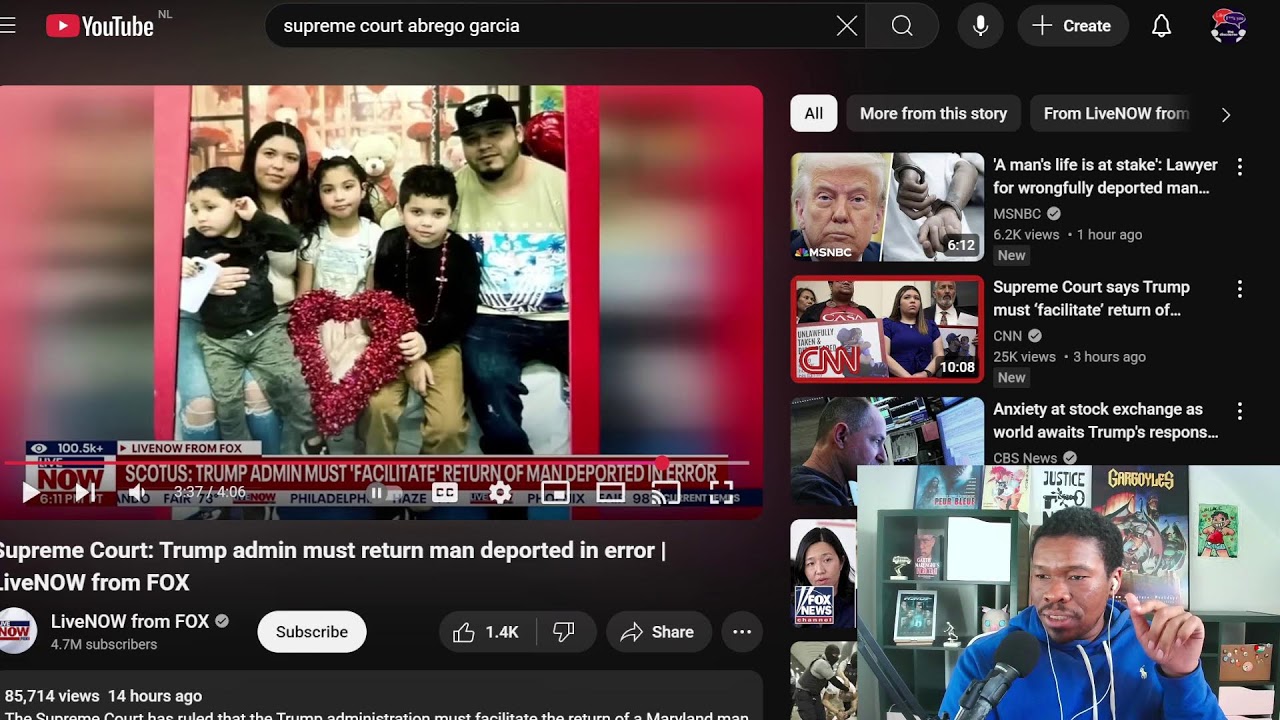Mute the video volume
Image resolution: width=1280 pixels, height=720 pixels.
coord(137,492)
